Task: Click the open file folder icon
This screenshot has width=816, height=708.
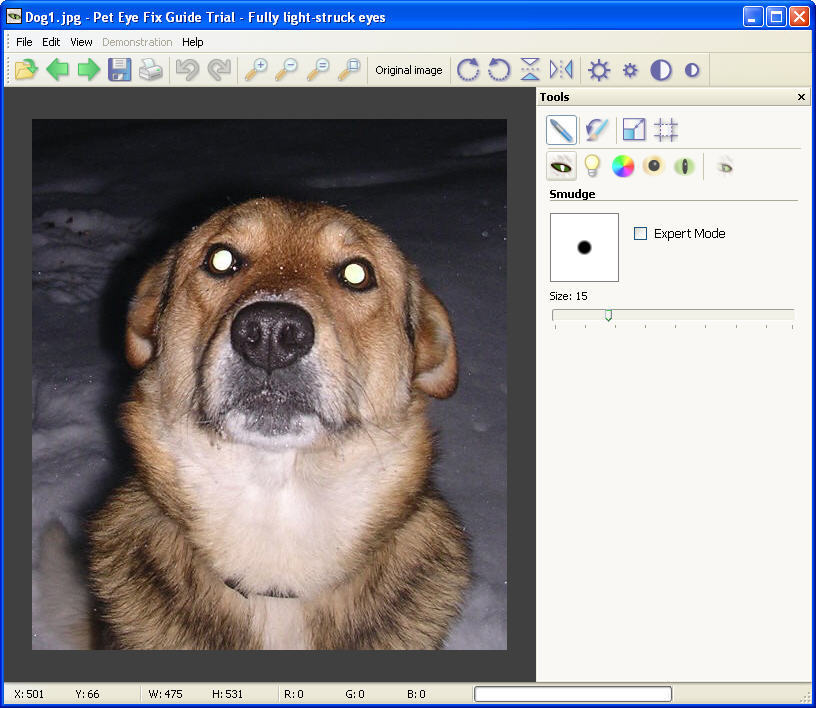Action: pos(26,70)
